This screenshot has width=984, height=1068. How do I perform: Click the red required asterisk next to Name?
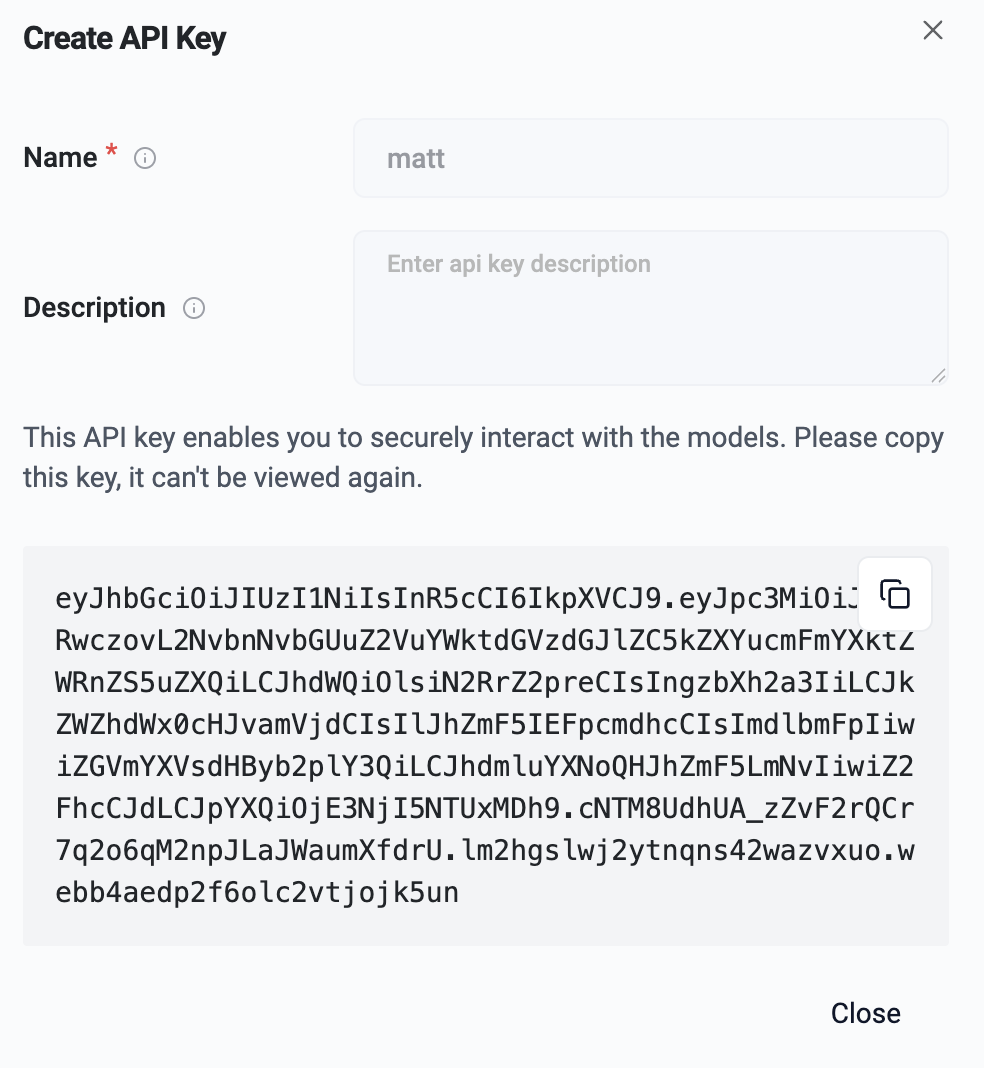(111, 153)
